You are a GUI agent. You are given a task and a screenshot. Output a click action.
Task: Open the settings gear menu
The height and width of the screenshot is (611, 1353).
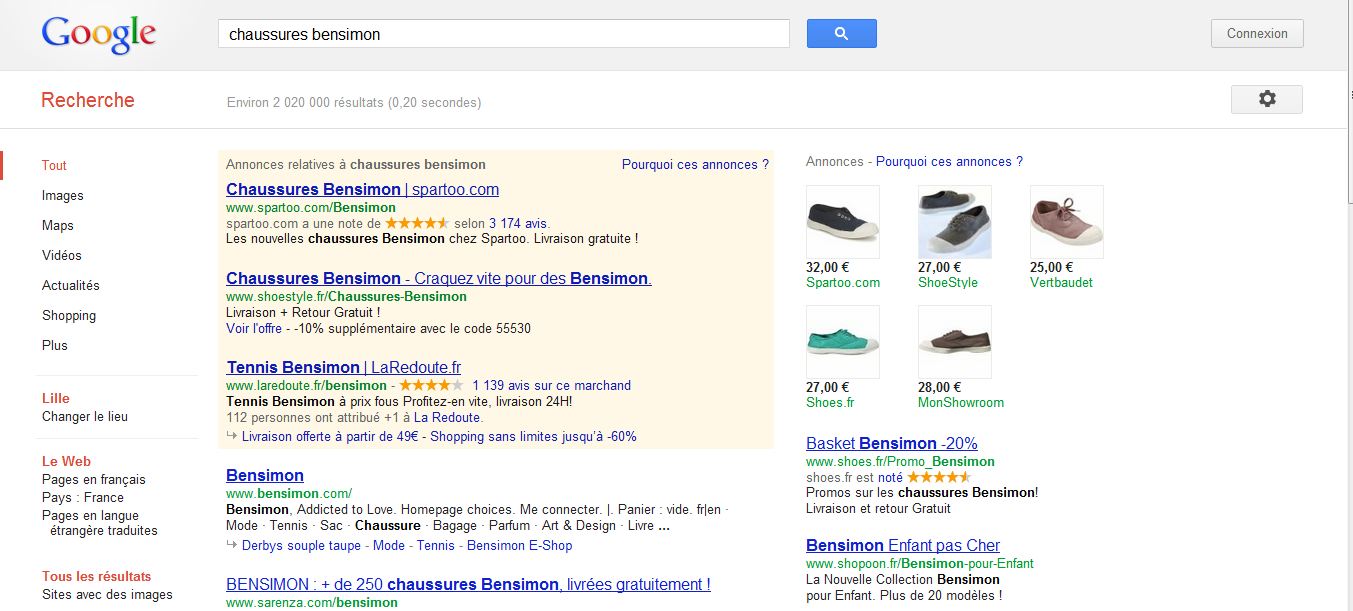(x=1267, y=99)
